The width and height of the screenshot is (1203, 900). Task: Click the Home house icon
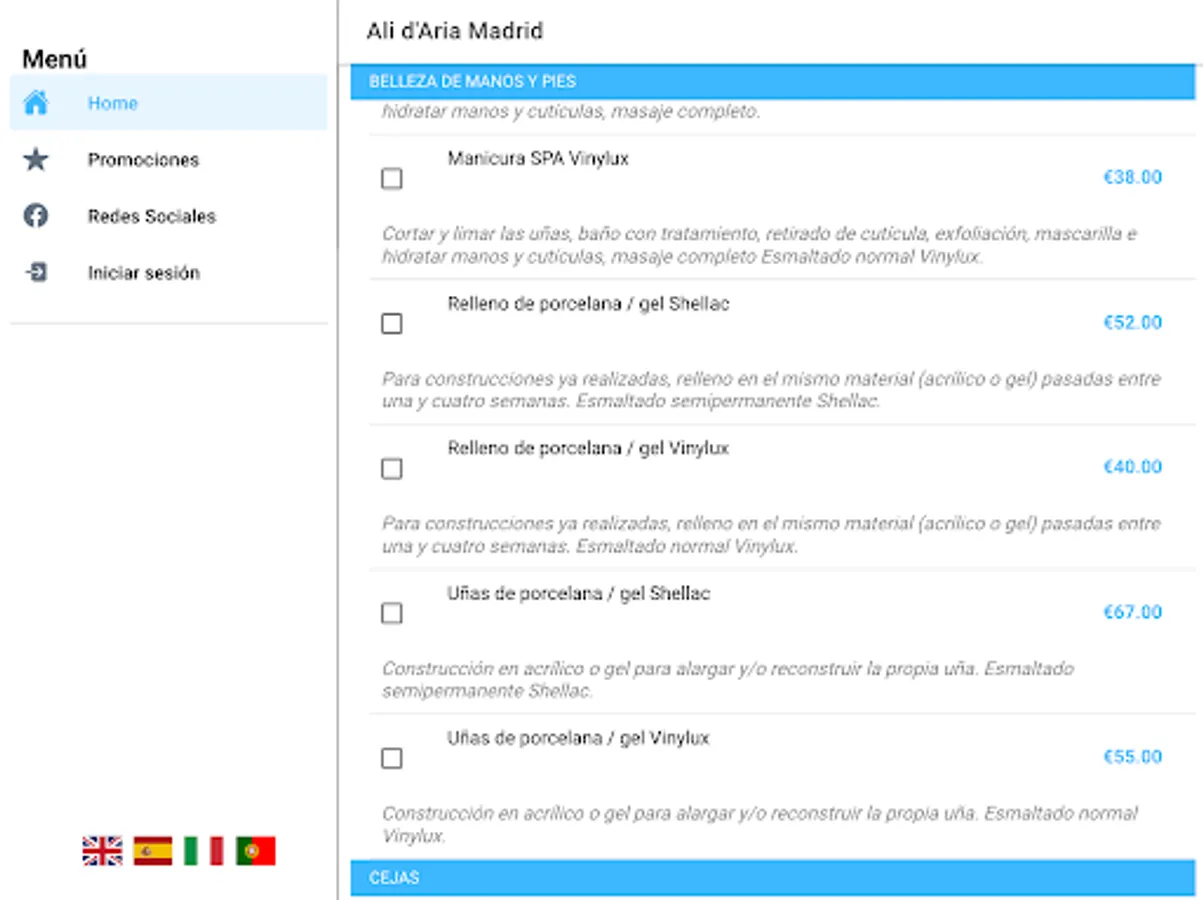click(x=36, y=103)
